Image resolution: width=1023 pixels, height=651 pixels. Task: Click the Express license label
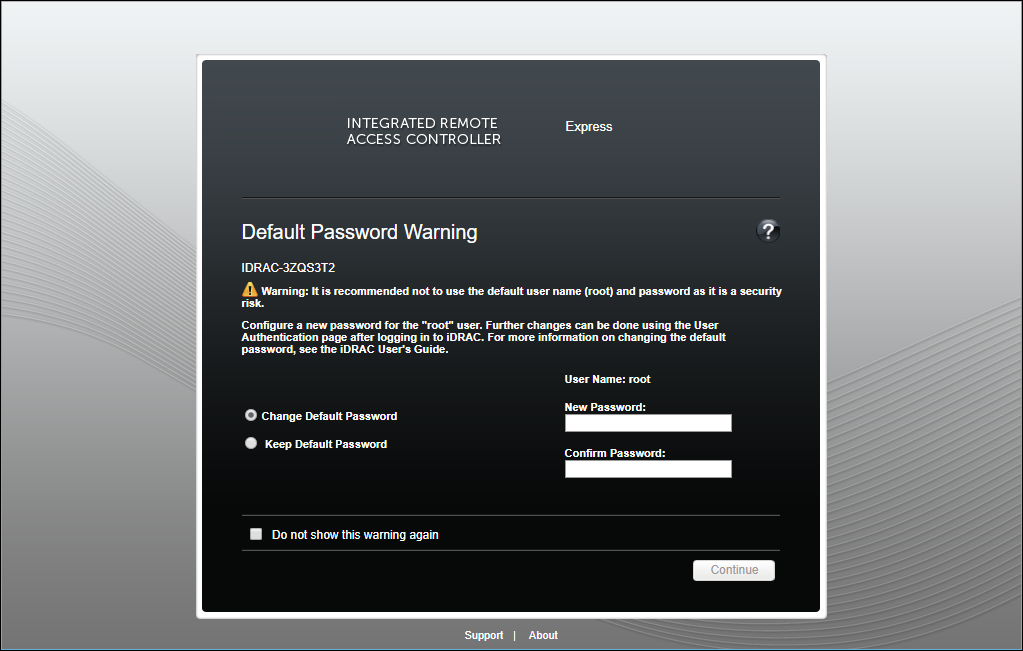click(x=588, y=127)
